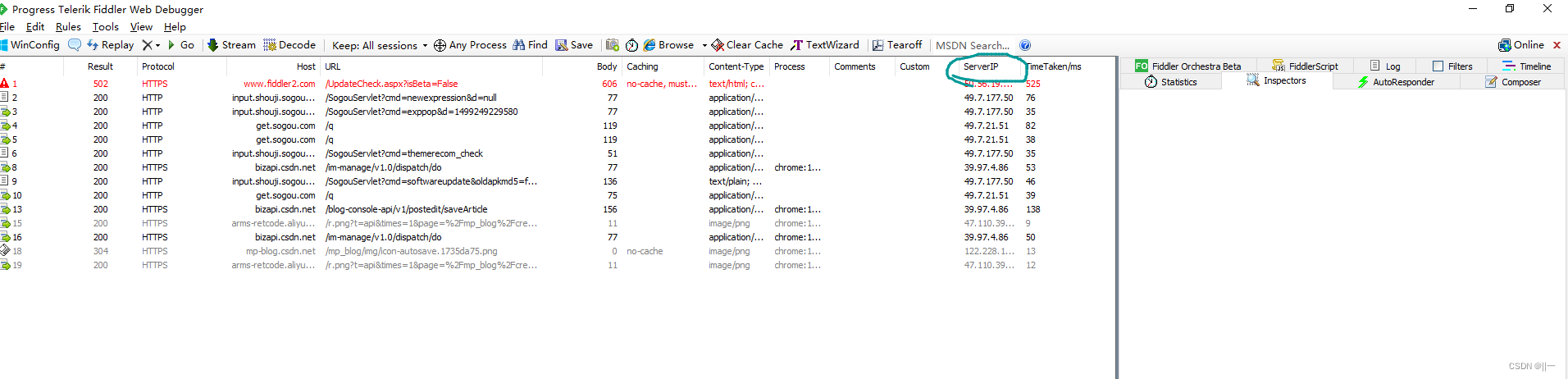The width and height of the screenshot is (1568, 379).
Task: Open the View menu
Action: [x=141, y=27]
